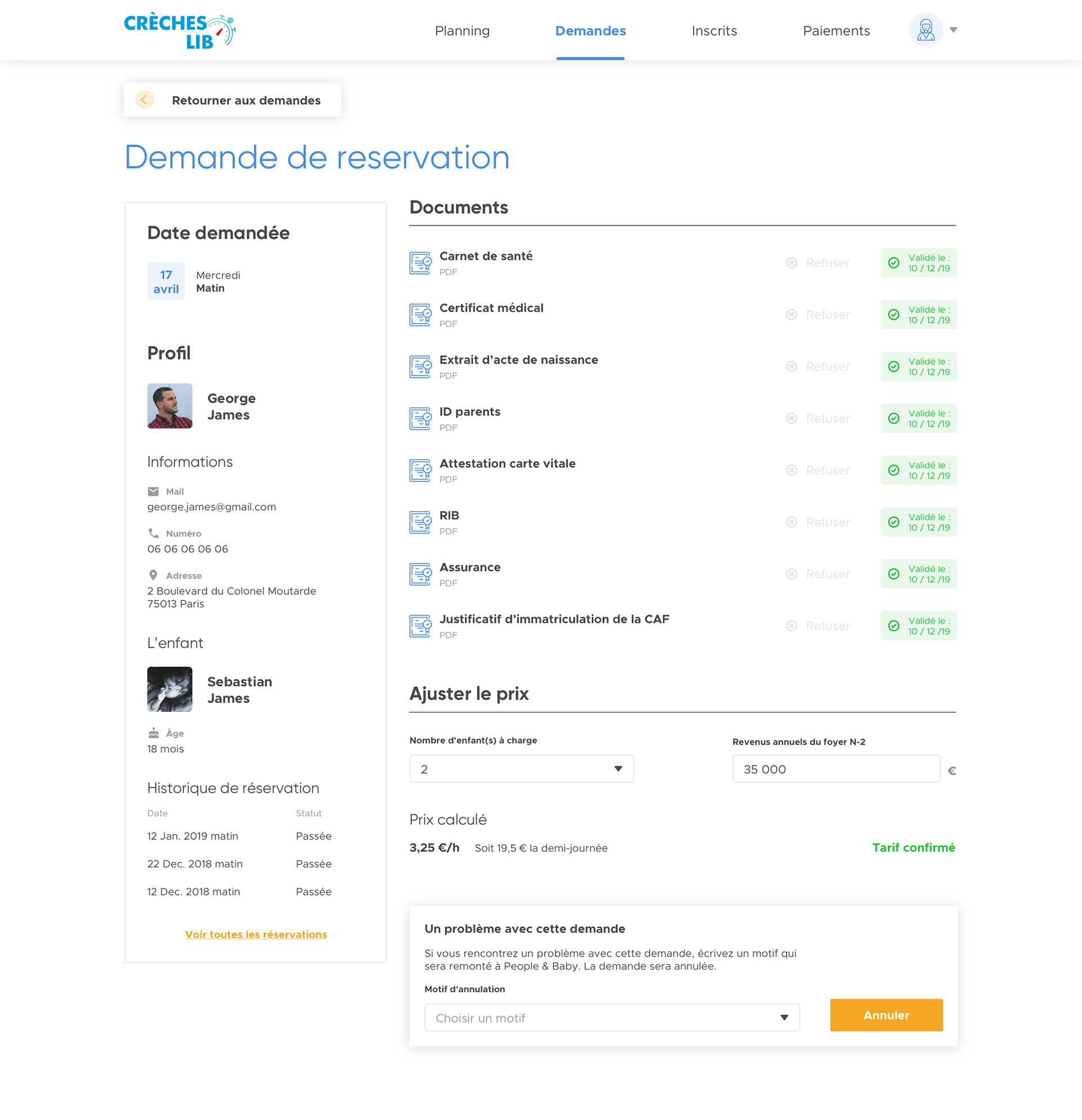Click Retourner aux demandes button
Image resolution: width=1082 pixels, height=1120 pixels.
coord(233,100)
